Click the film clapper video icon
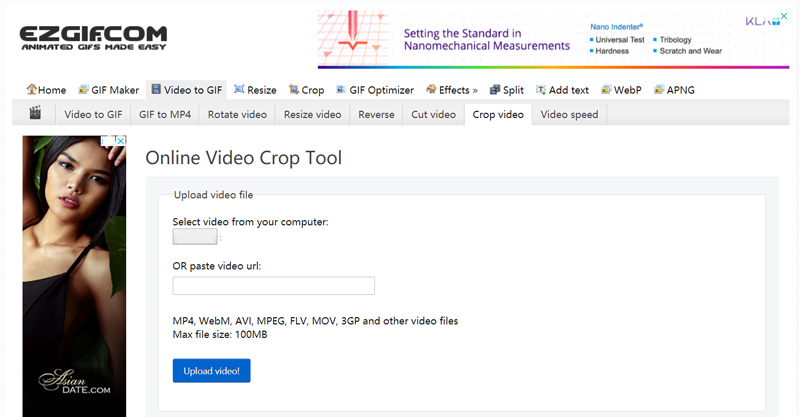The height and width of the screenshot is (417, 800). [36, 114]
